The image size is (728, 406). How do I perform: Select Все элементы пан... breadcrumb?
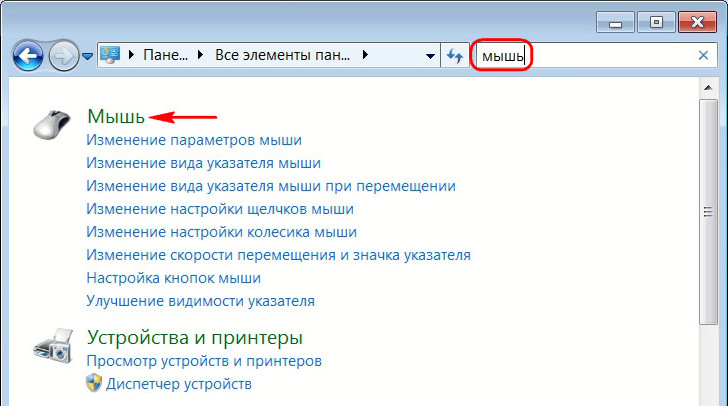point(282,55)
